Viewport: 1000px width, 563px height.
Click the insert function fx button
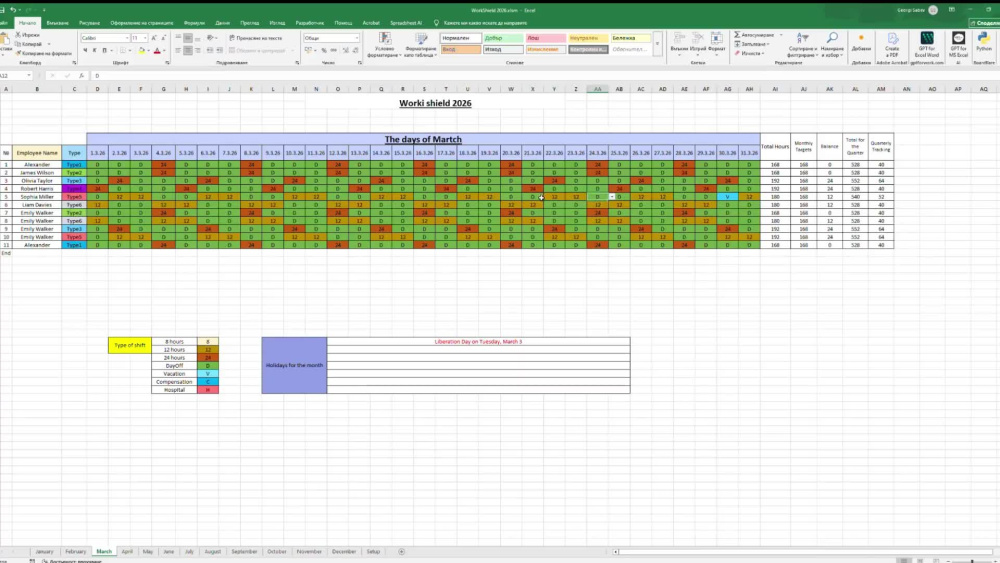(82, 75)
